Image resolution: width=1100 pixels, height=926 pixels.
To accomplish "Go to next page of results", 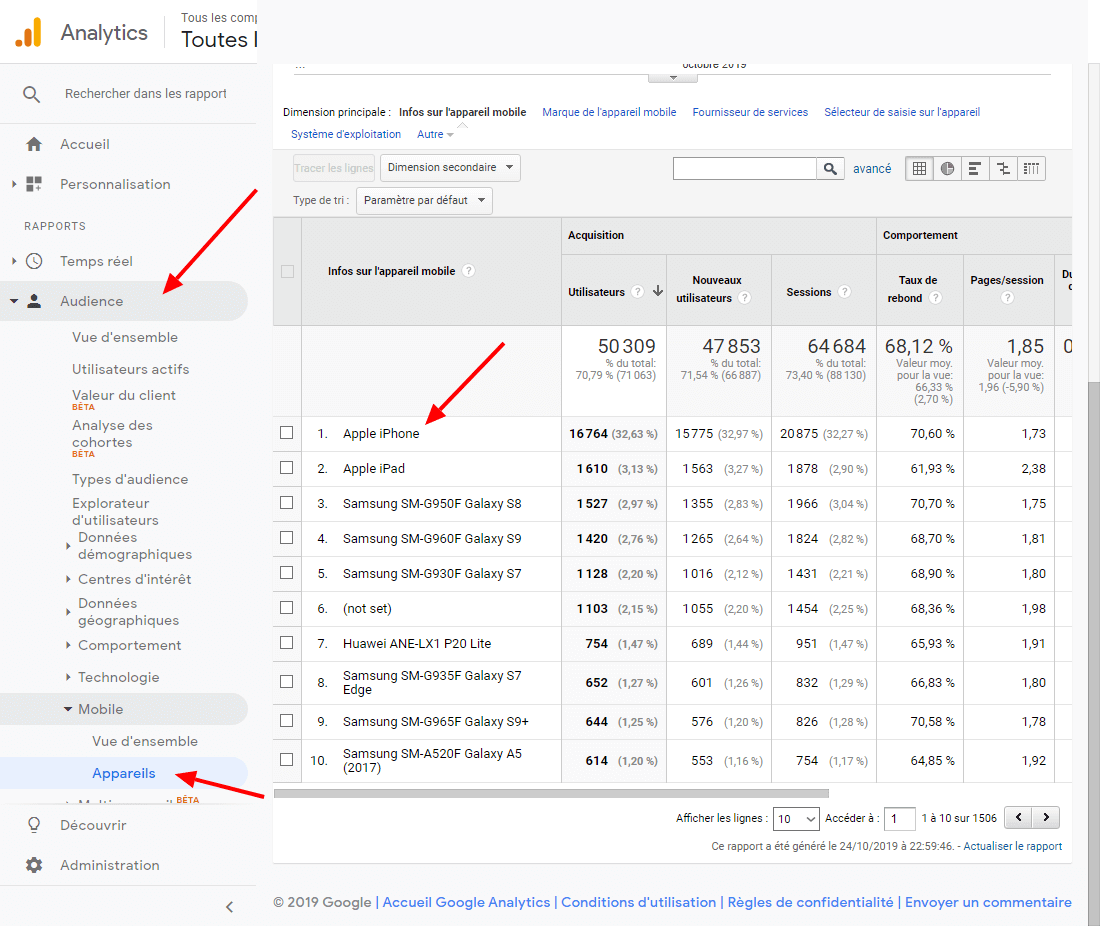I will point(1046,817).
